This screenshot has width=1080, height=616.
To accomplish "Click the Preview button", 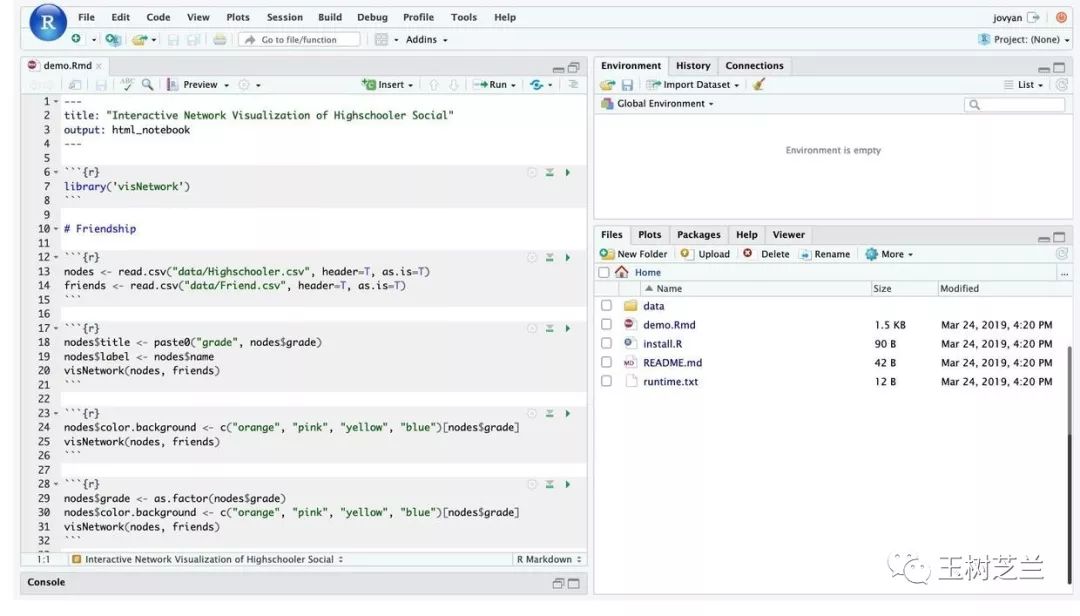I will [x=192, y=85].
